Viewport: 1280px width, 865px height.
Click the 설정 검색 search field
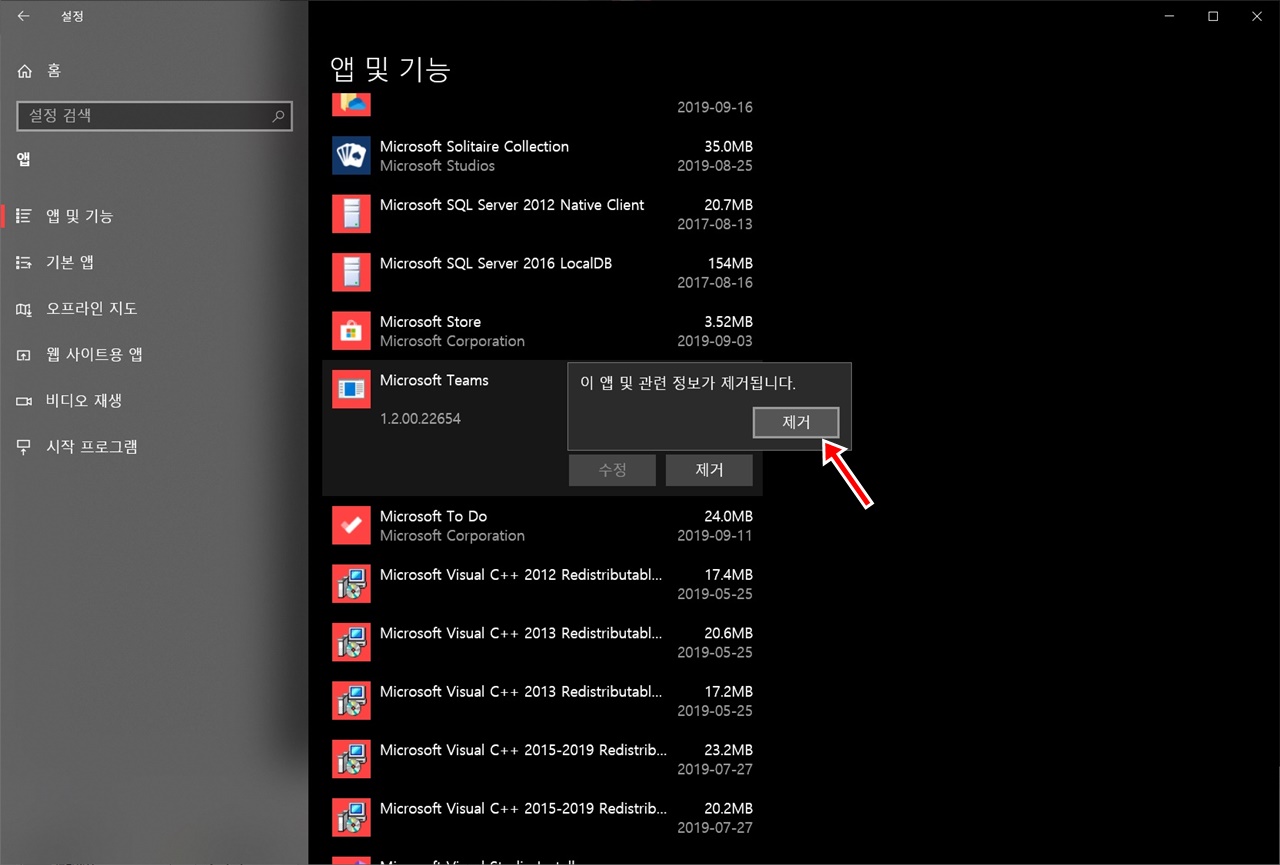(155, 116)
